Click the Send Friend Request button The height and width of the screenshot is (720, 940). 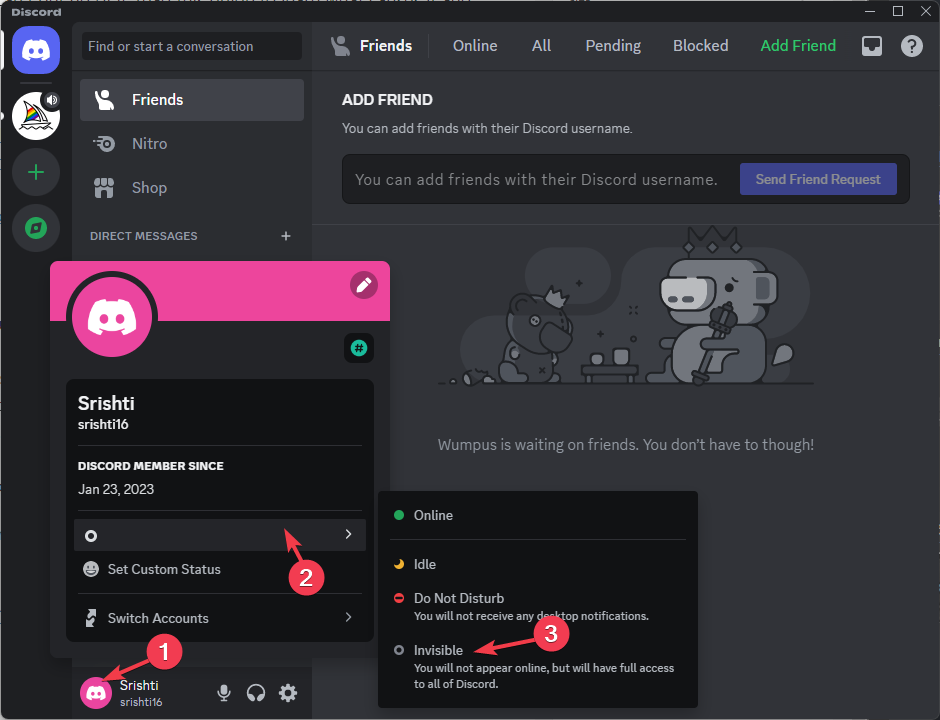coord(818,179)
